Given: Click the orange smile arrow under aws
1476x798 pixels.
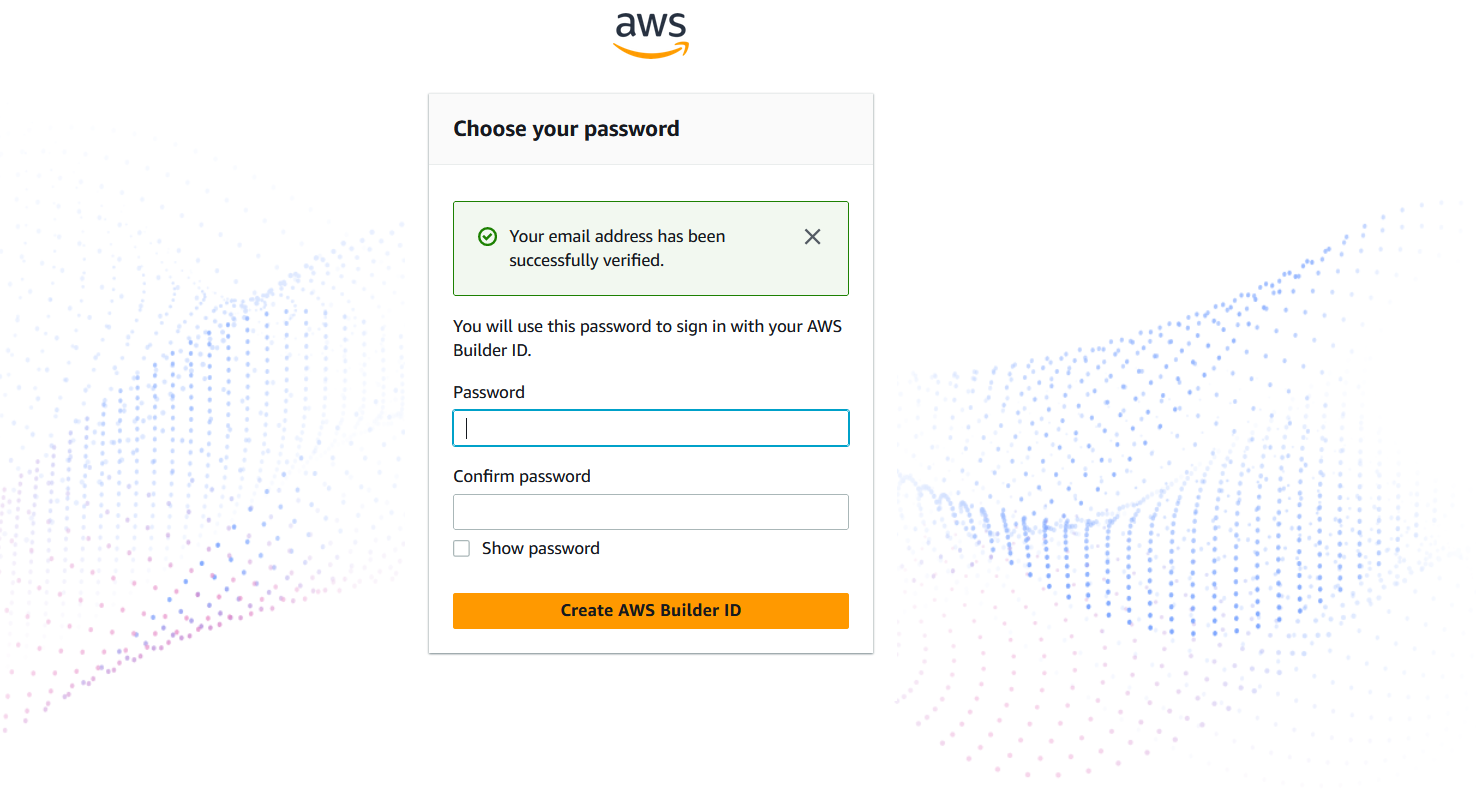Looking at the screenshot, I should (x=651, y=51).
